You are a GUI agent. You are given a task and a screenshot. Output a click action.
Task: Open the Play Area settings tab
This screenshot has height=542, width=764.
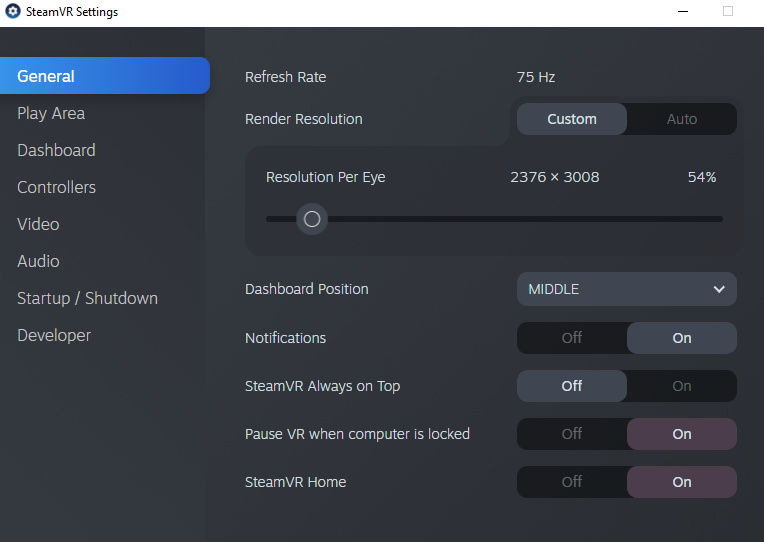click(x=51, y=113)
